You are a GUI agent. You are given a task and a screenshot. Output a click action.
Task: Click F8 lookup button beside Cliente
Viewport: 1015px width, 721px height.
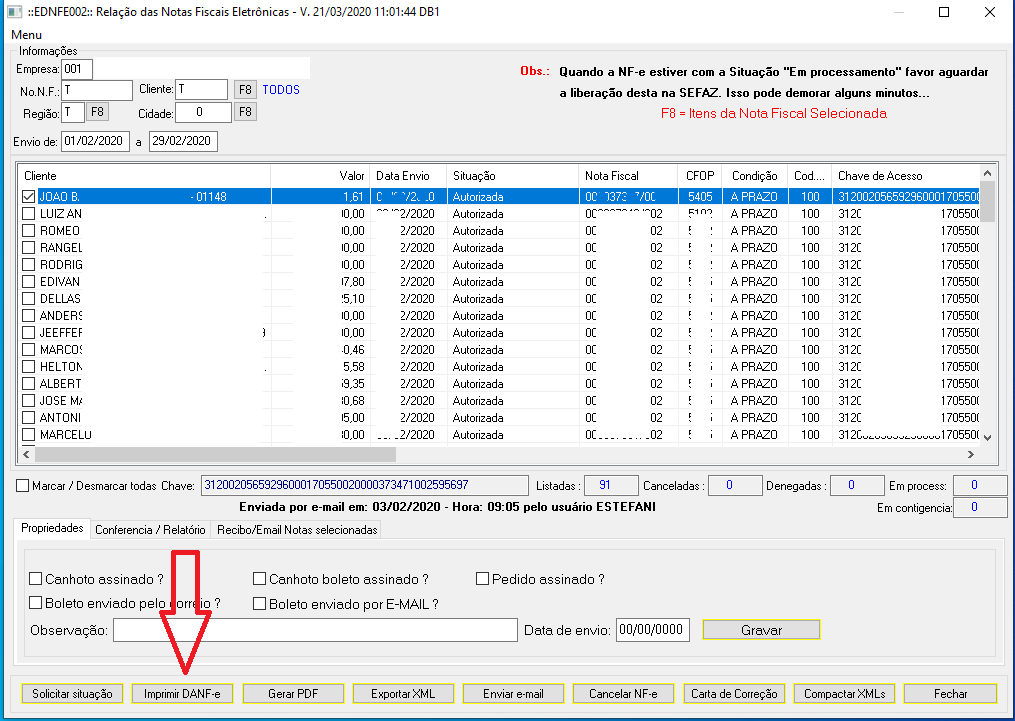pos(245,90)
